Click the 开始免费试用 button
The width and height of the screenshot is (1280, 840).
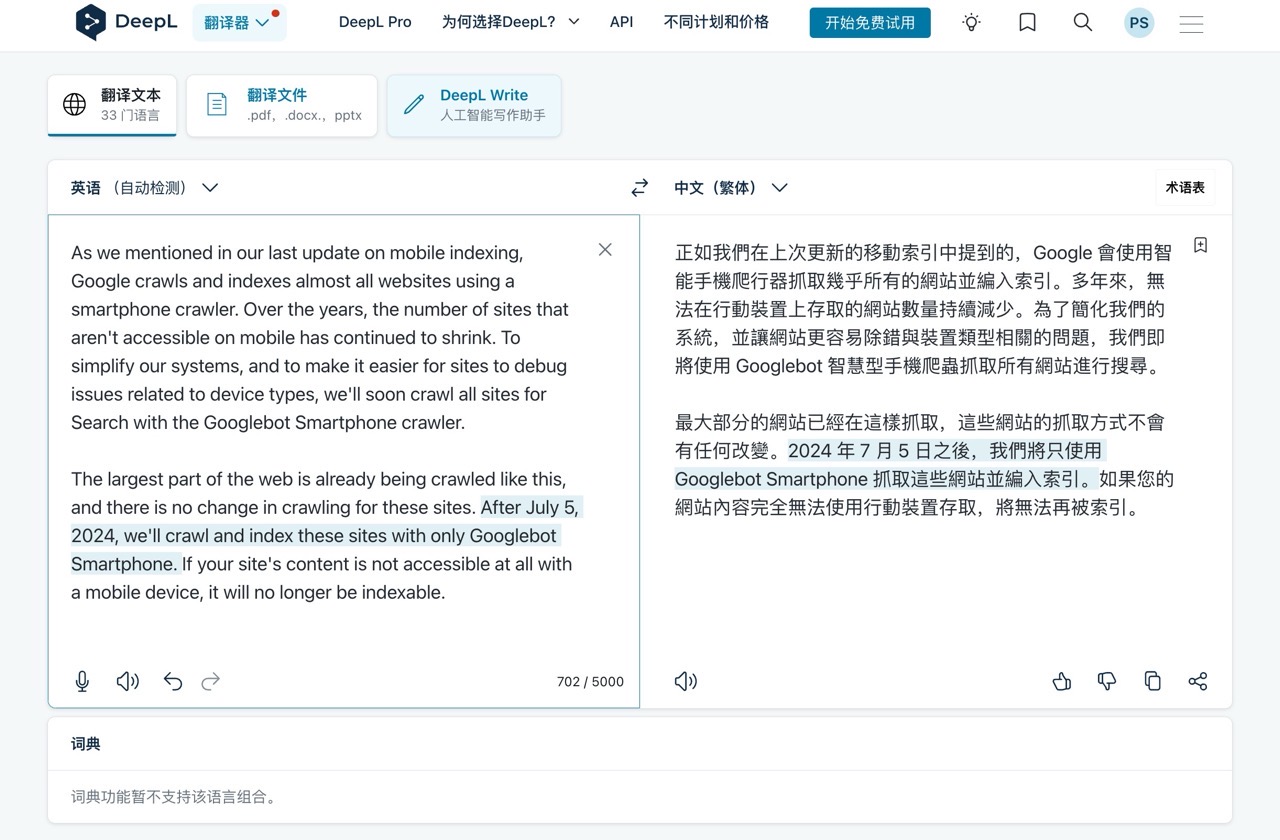870,22
